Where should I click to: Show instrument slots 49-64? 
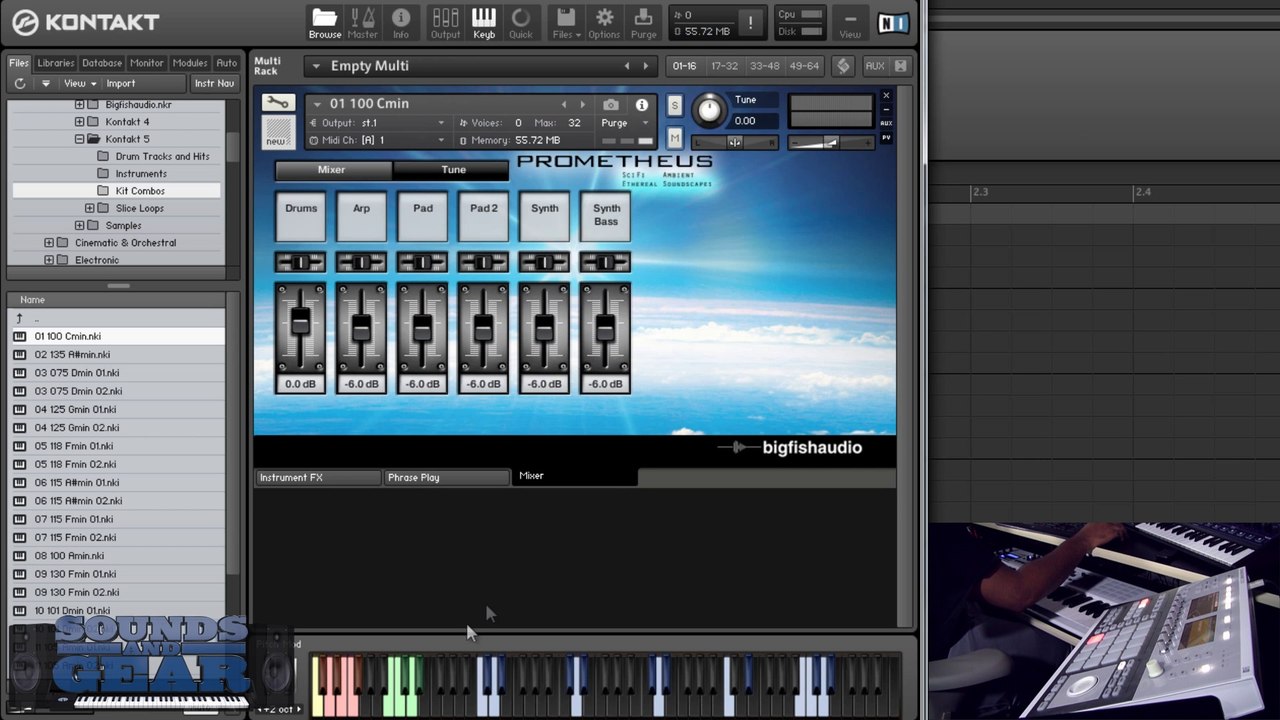804,66
